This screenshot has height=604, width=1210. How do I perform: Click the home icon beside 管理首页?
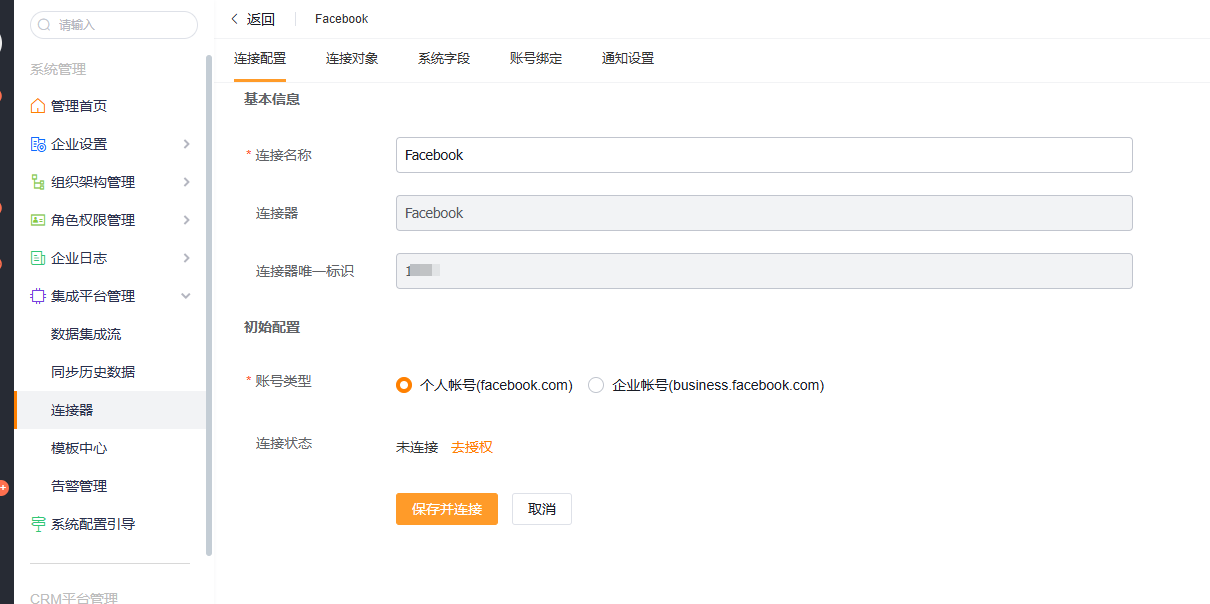(x=38, y=106)
